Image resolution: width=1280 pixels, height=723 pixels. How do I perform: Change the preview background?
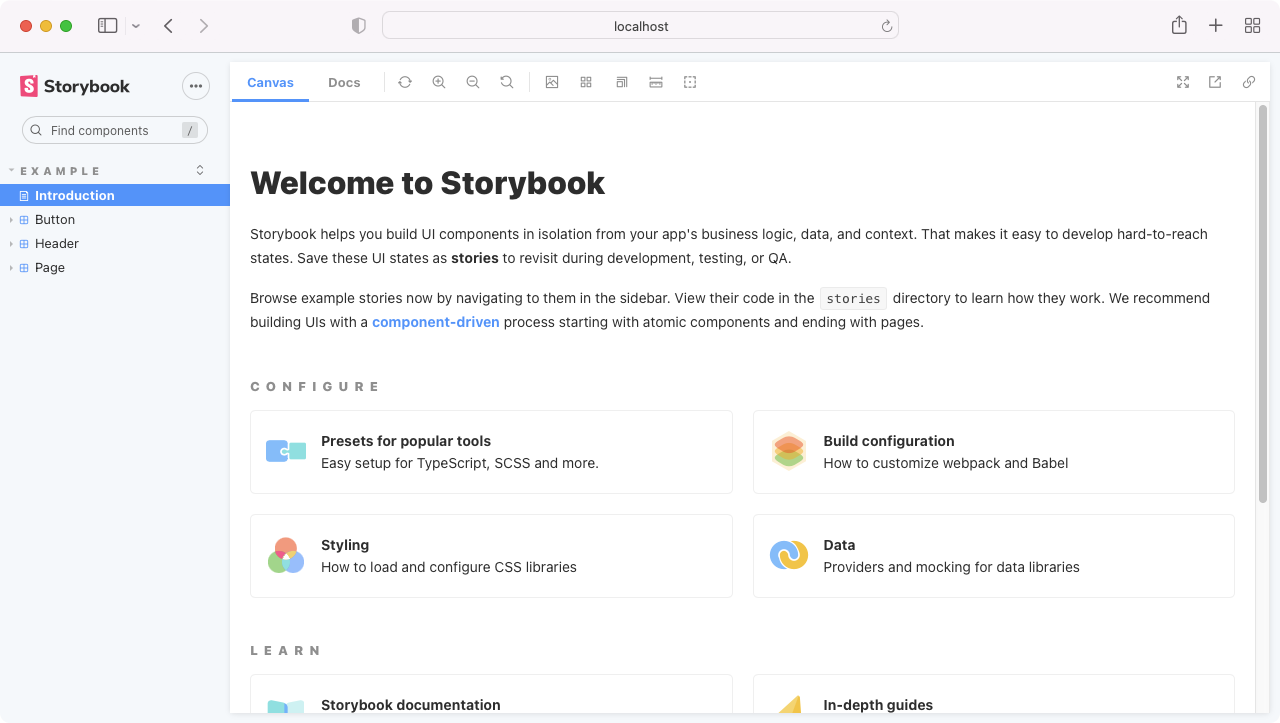[x=552, y=82]
